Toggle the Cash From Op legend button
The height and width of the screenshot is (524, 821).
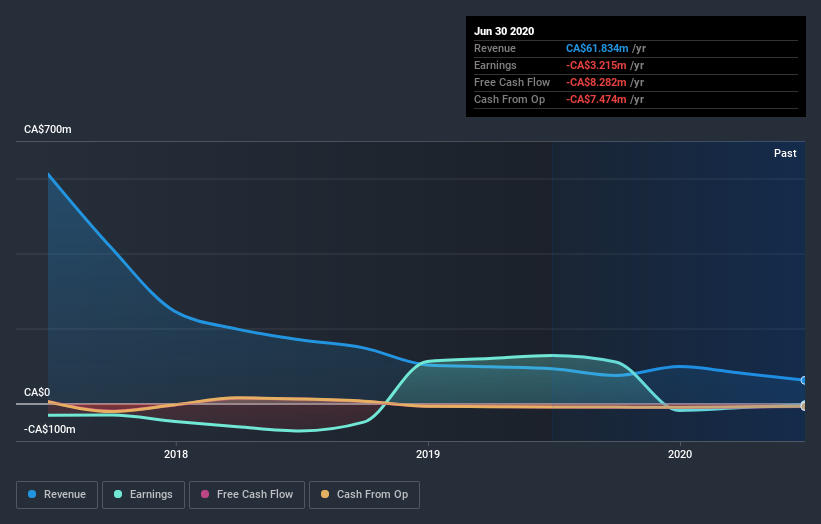coord(364,495)
